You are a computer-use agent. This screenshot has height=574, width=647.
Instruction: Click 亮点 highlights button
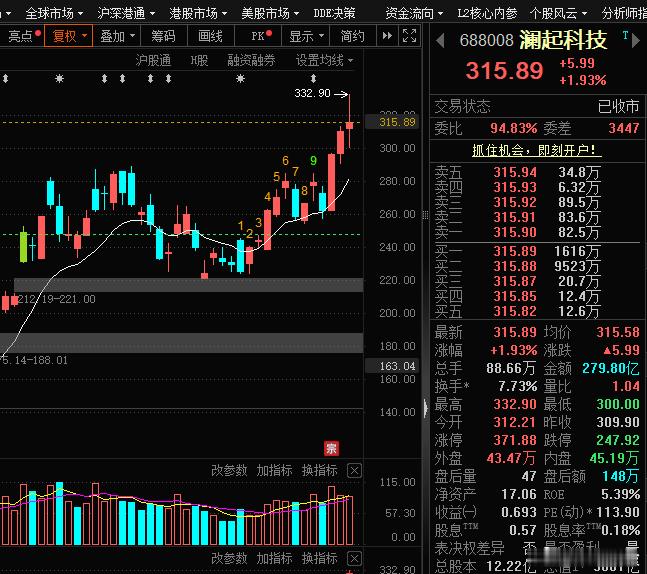coord(23,36)
